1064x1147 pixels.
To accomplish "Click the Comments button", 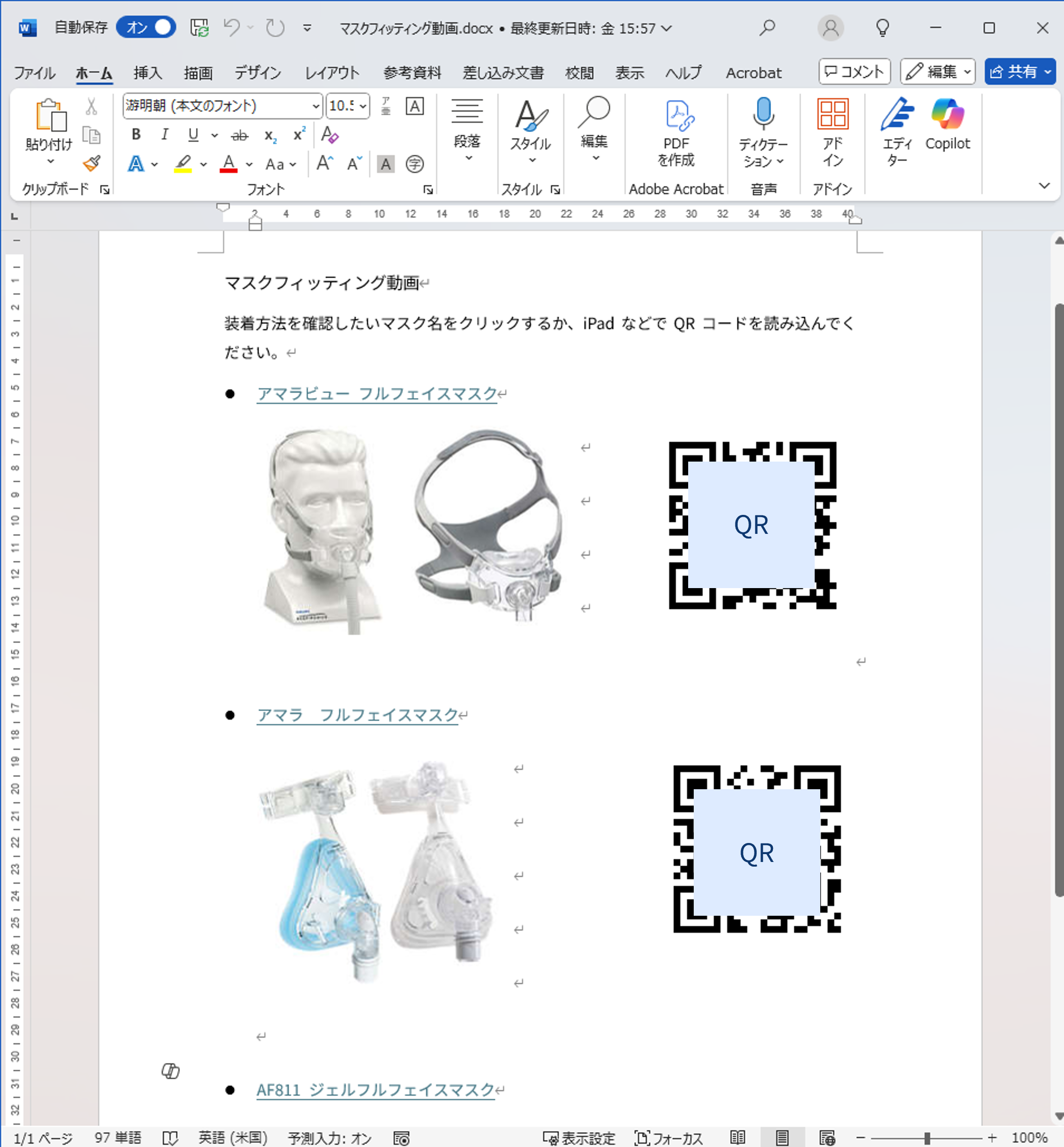I will click(x=855, y=71).
